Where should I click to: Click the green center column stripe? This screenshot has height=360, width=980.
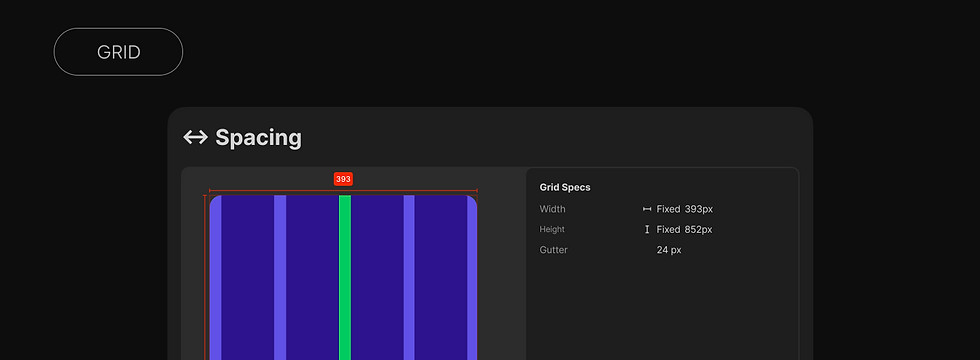(x=345, y=278)
